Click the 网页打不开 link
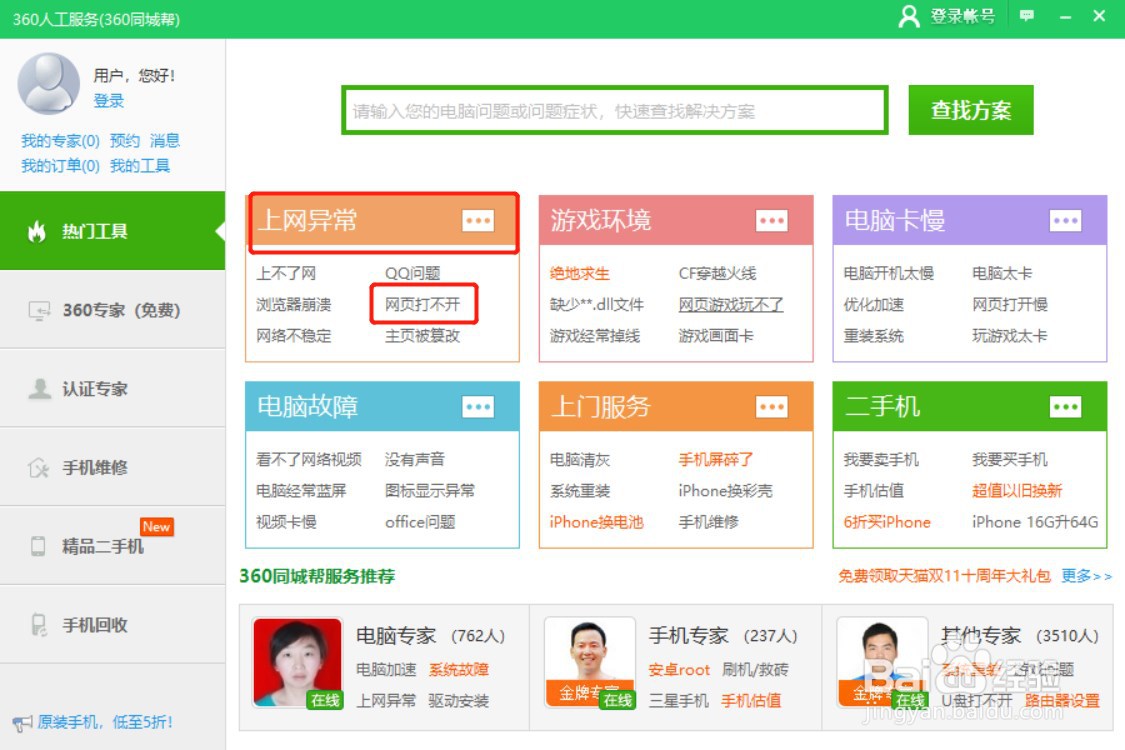 (x=423, y=304)
